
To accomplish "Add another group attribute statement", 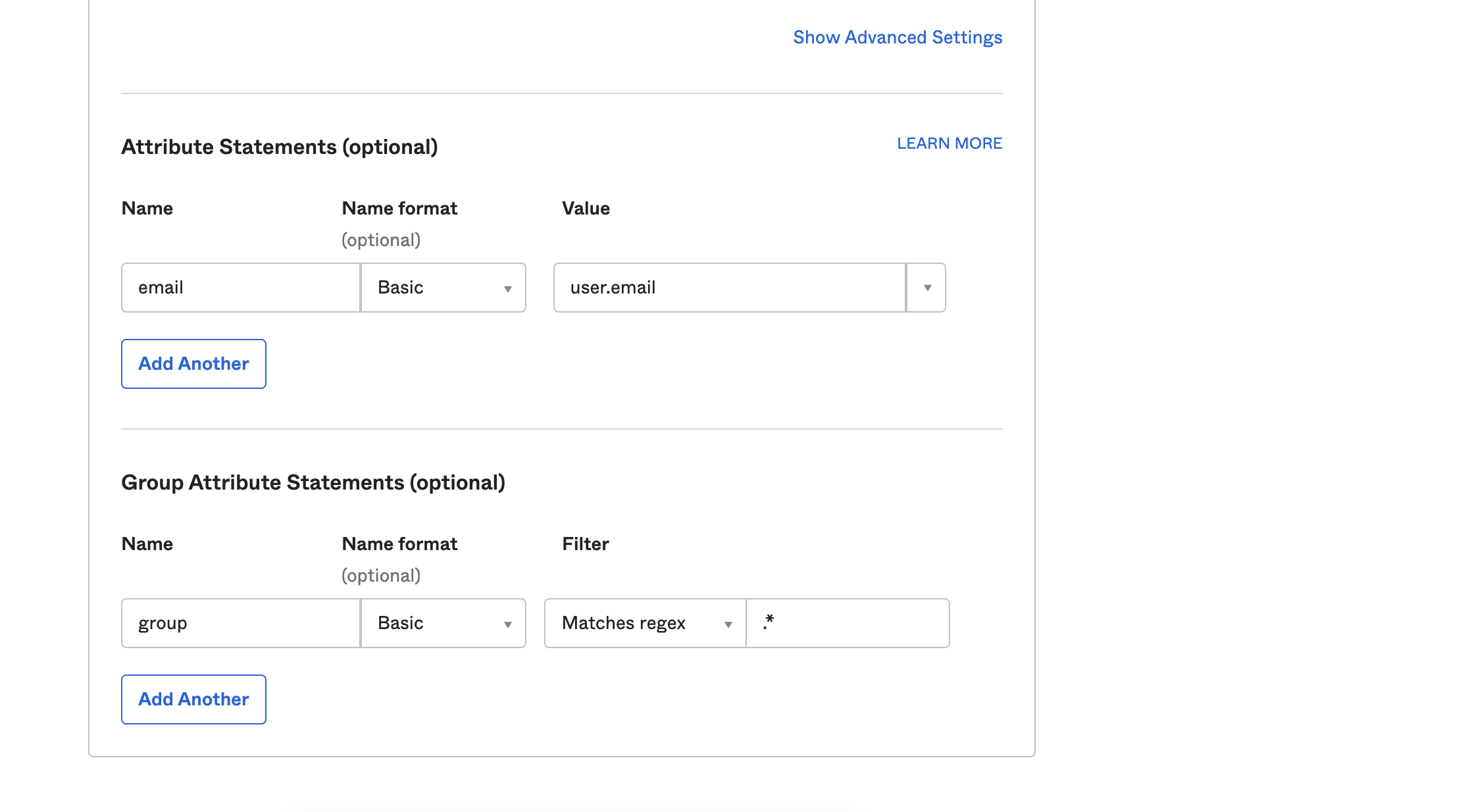I will click(x=193, y=699).
